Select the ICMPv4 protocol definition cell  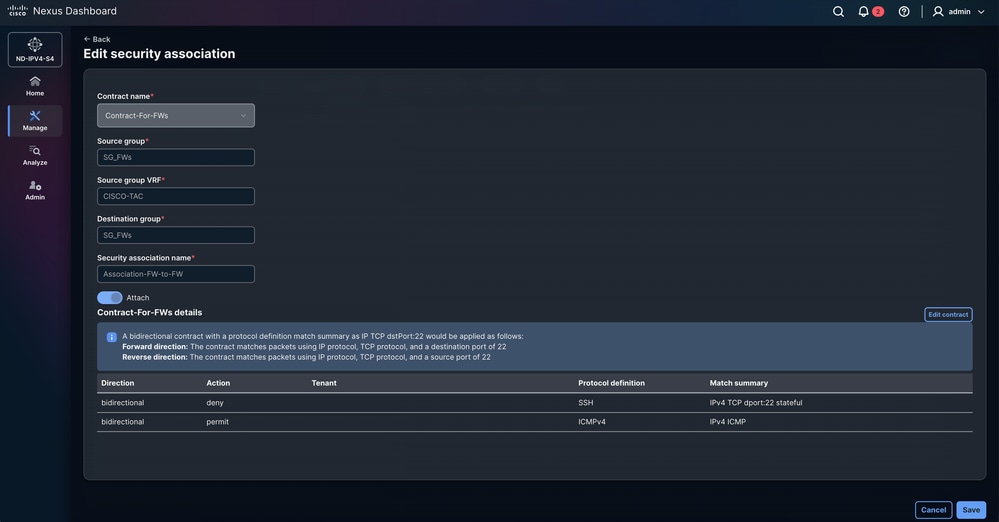[592, 422]
